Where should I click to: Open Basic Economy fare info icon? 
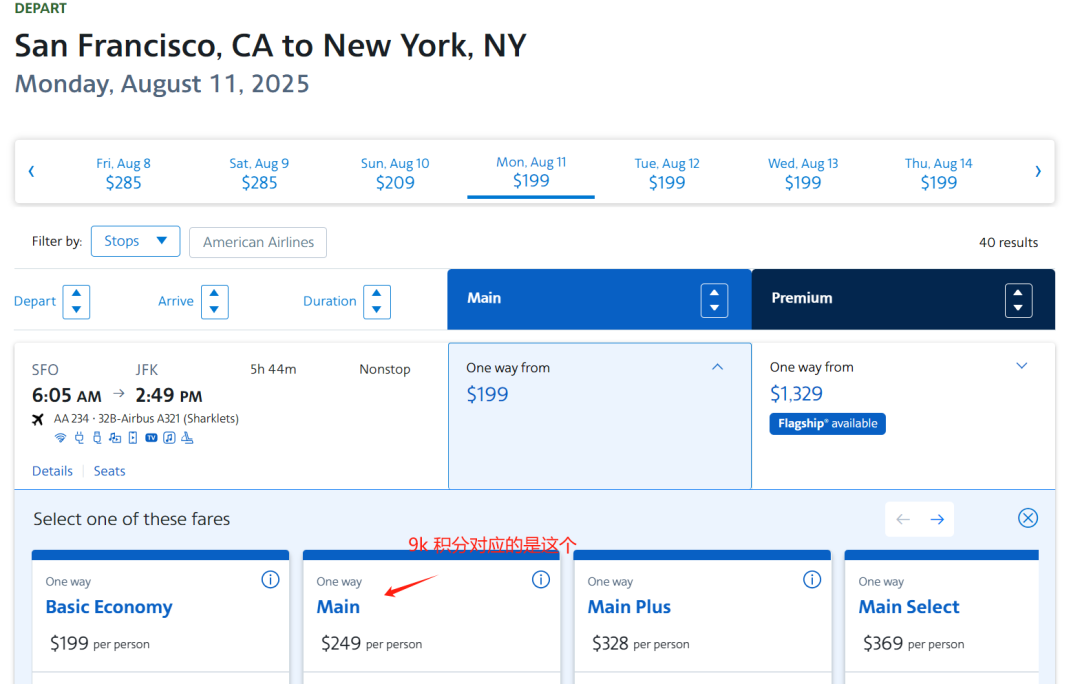(270, 580)
